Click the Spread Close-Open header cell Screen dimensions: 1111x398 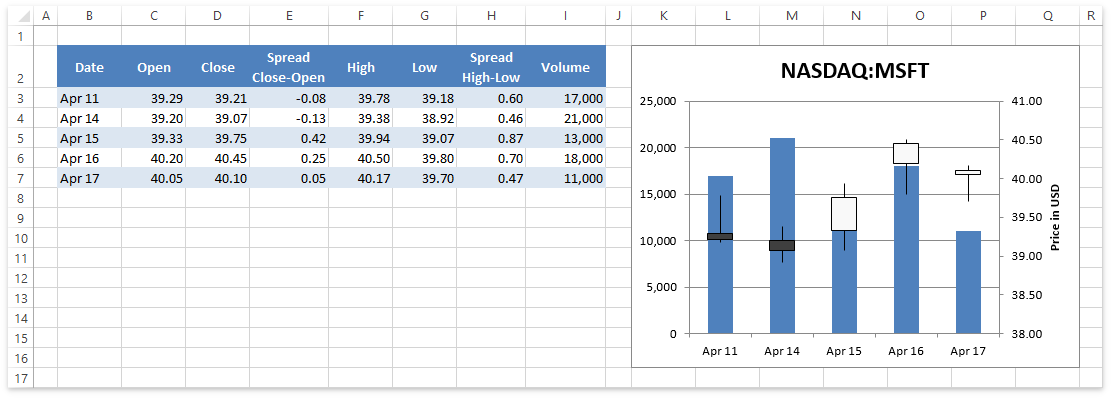point(288,67)
